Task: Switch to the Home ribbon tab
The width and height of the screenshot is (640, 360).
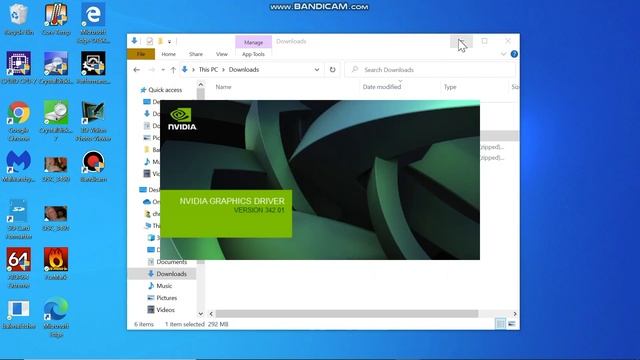Action: [168, 54]
